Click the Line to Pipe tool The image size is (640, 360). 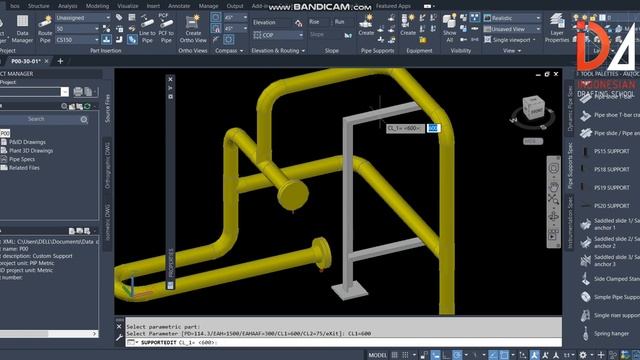click(x=147, y=29)
